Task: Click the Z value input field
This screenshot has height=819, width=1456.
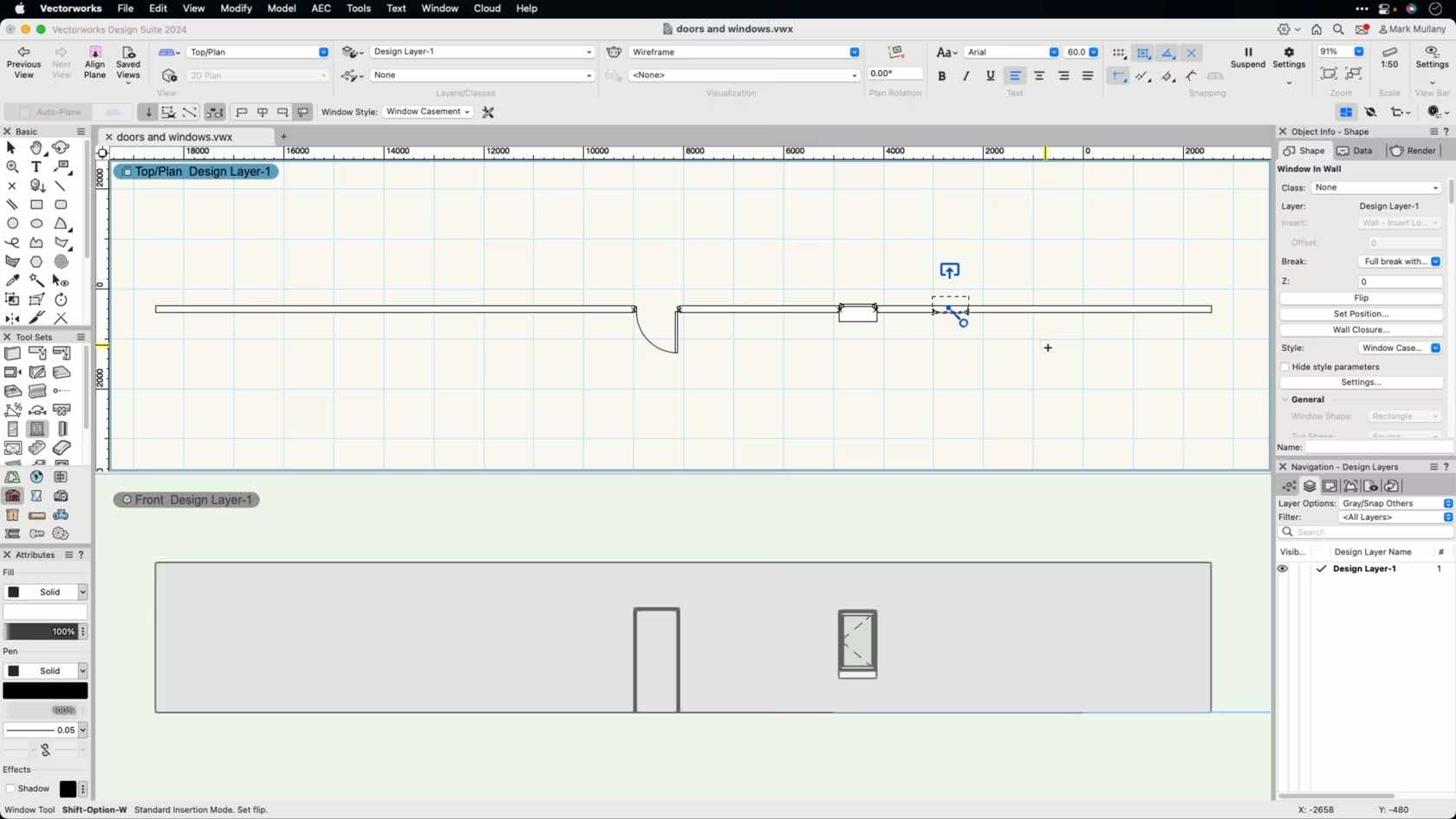Action: pos(1400,282)
